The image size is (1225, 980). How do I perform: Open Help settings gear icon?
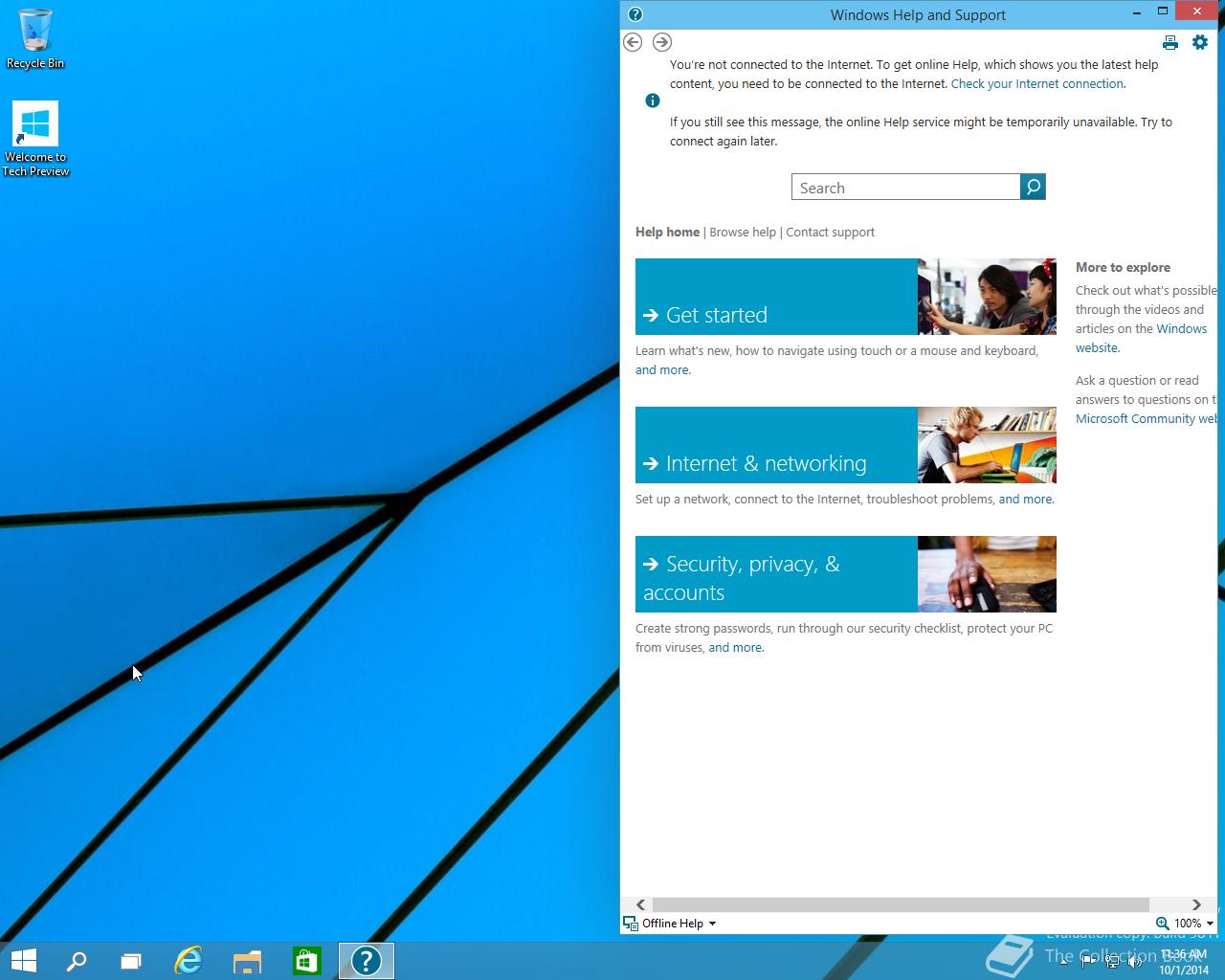[1200, 42]
